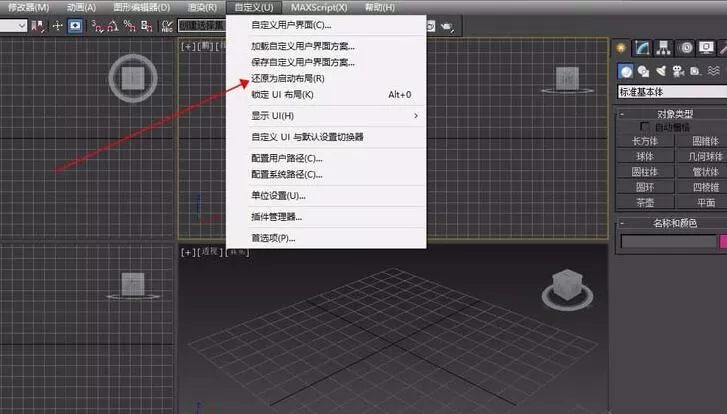The height and width of the screenshot is (414, 727).
Task: Select the Cameras category icon
Action: point(678,71)
